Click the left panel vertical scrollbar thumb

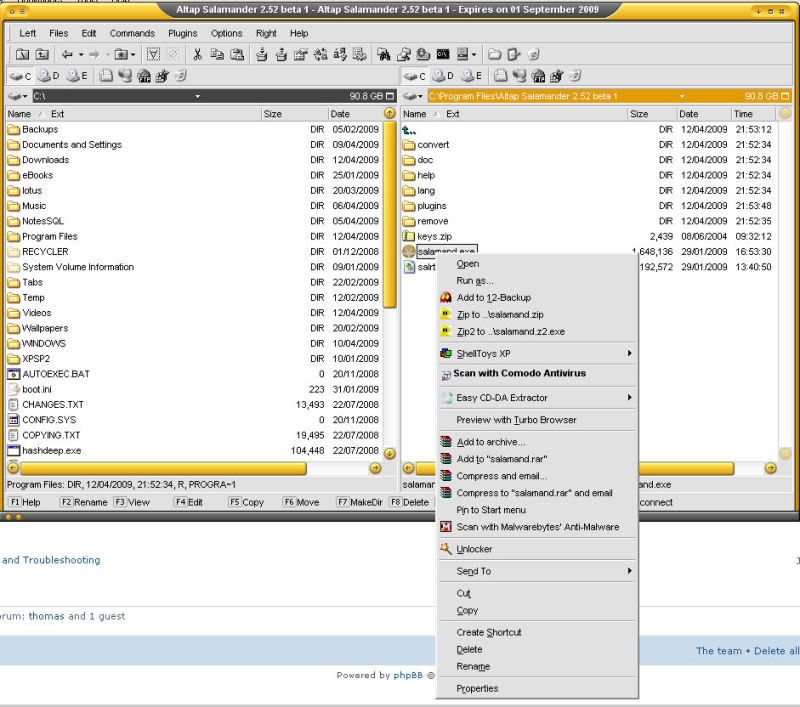390,215
